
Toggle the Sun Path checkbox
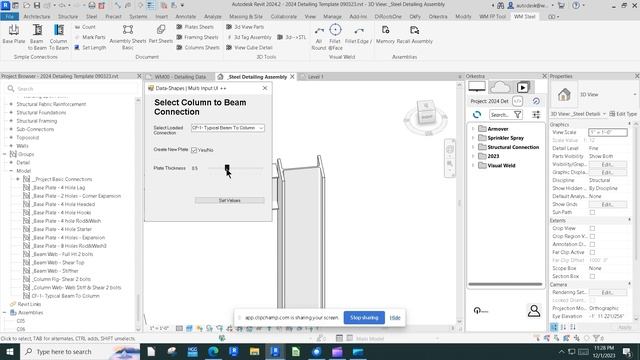592,212
